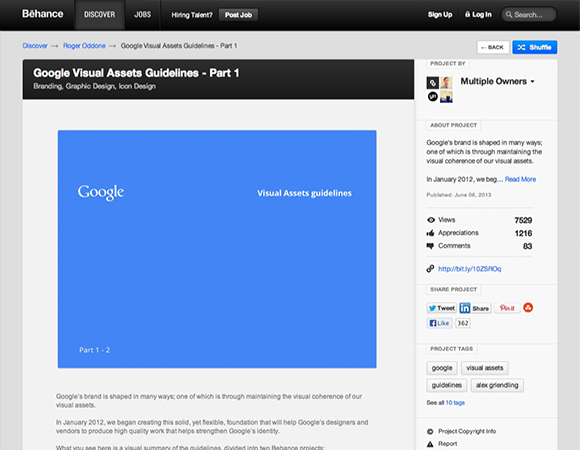The image size is (580, 450).
Task: Click the Branding, Graphic Design, Icon Design subtitle
Action: point(94,86)
